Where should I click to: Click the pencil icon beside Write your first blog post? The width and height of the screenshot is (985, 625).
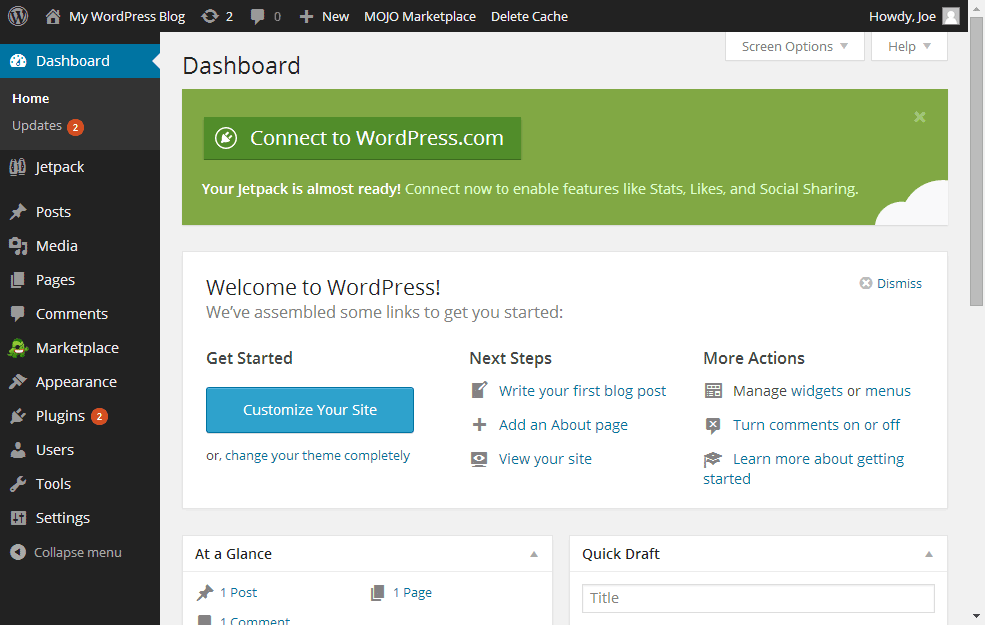point(479,390)
